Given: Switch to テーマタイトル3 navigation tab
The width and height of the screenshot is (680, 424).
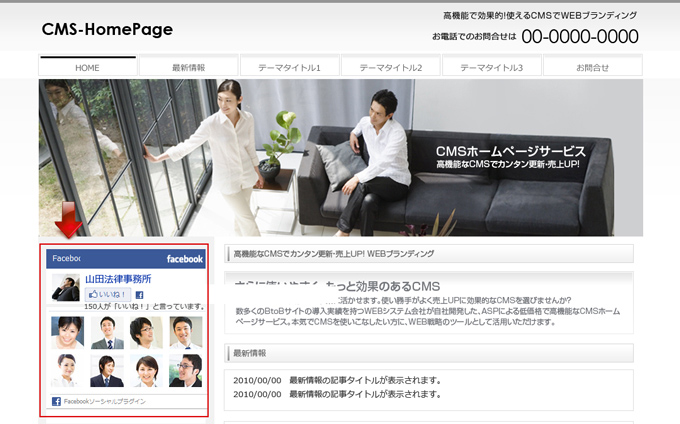Looking at the screenshot, I should [491, 67].
